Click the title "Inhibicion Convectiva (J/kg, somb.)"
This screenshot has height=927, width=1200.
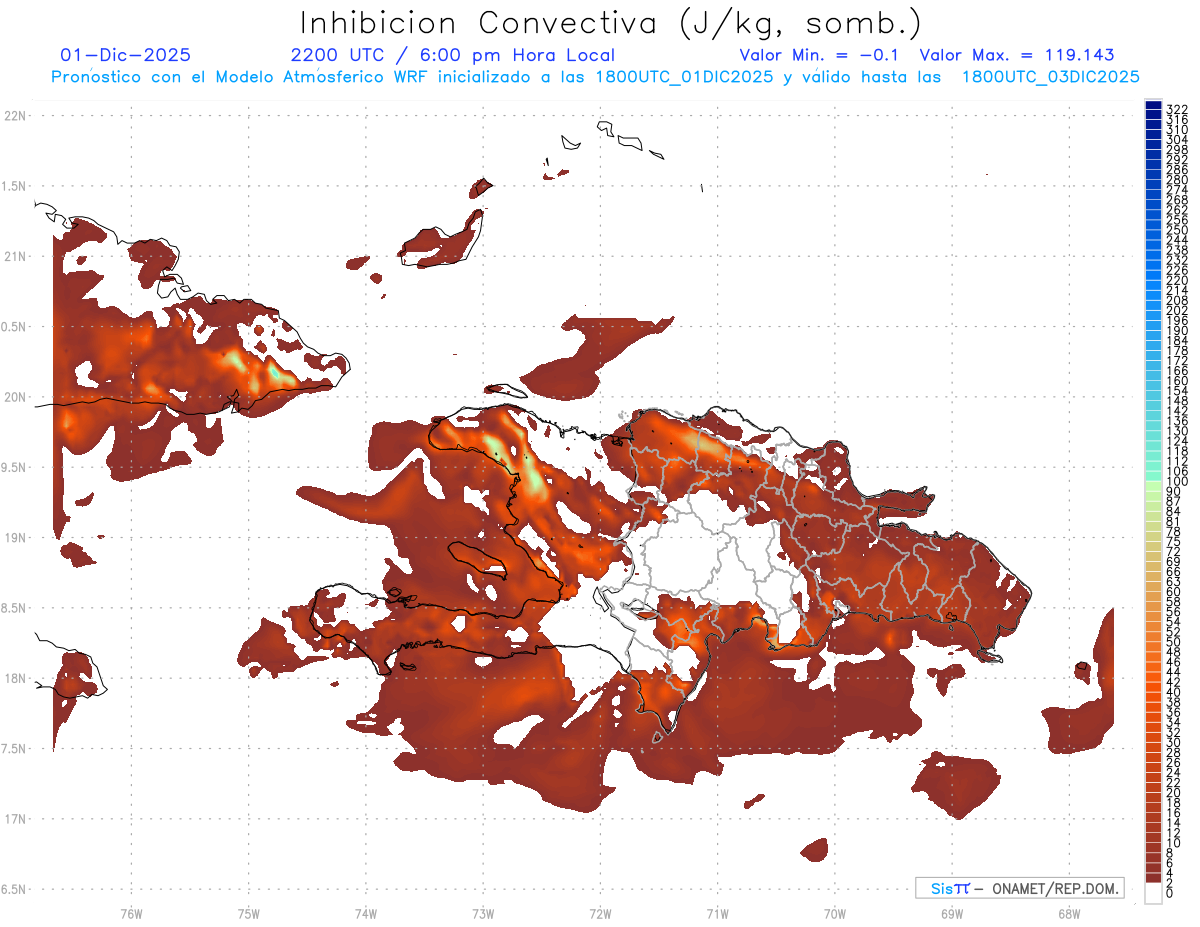click(611, 24)
